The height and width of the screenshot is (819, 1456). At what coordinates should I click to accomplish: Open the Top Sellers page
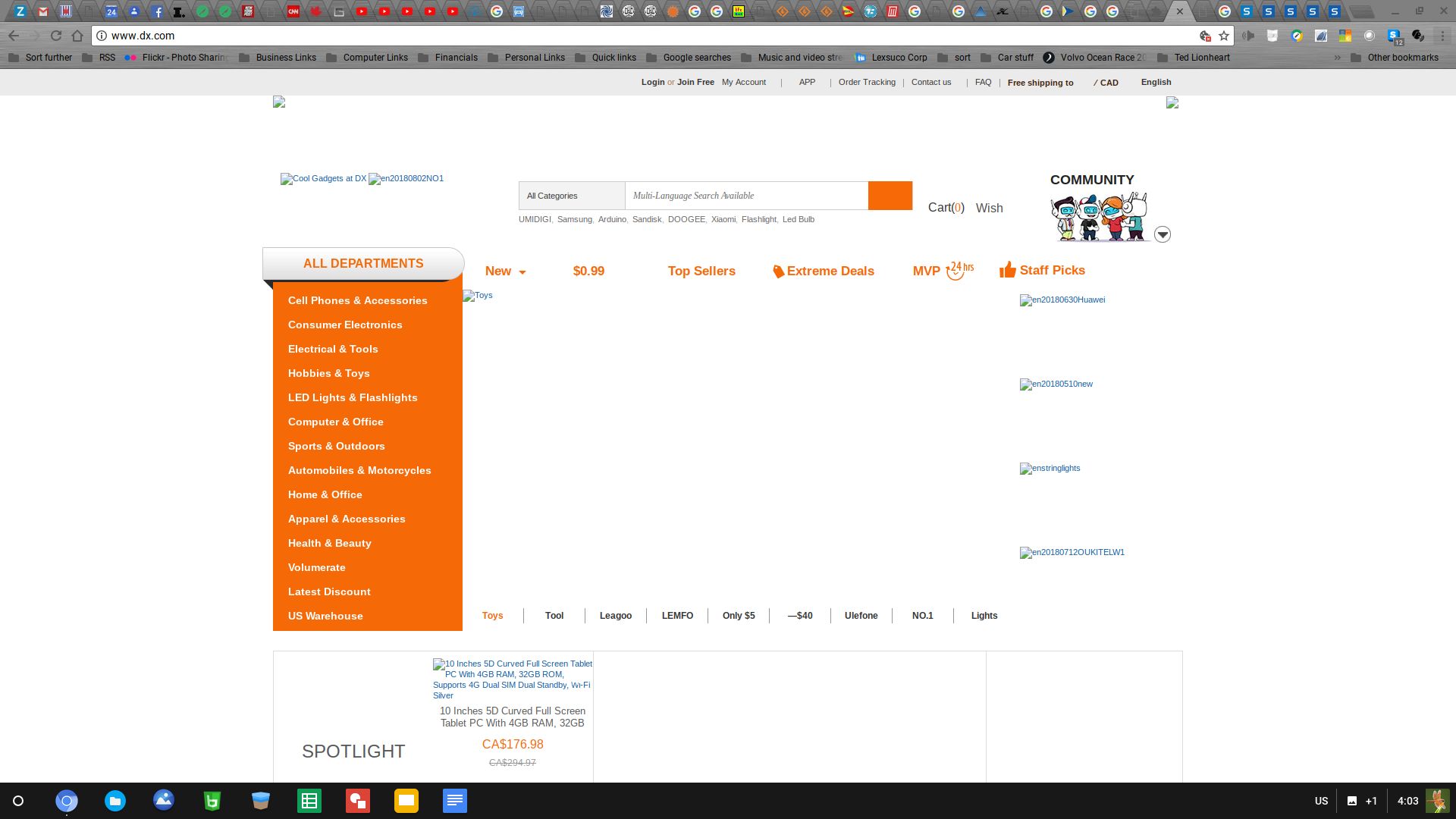click(701, 271)
